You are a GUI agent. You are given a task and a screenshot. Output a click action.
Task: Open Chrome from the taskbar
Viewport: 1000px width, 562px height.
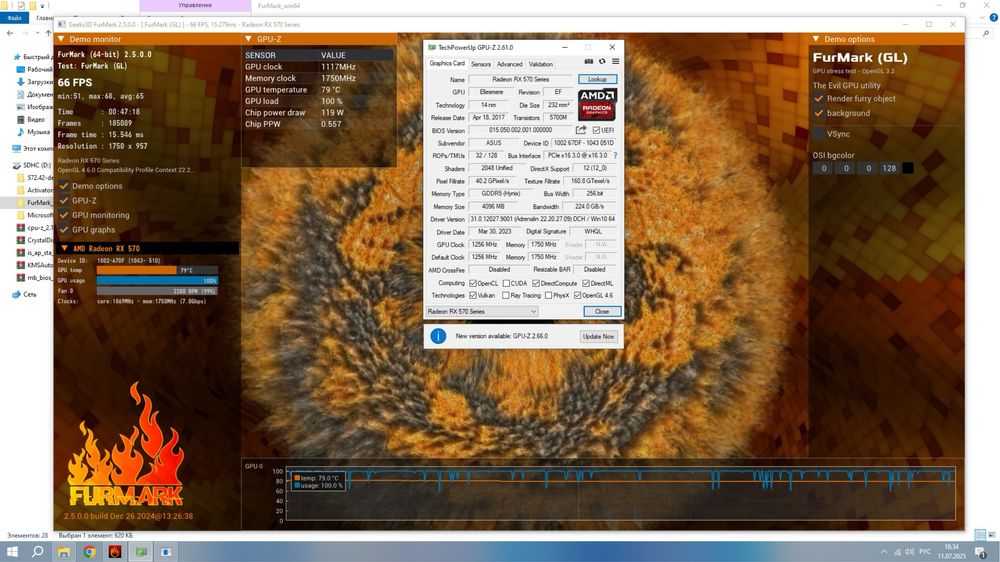point(89,552)
